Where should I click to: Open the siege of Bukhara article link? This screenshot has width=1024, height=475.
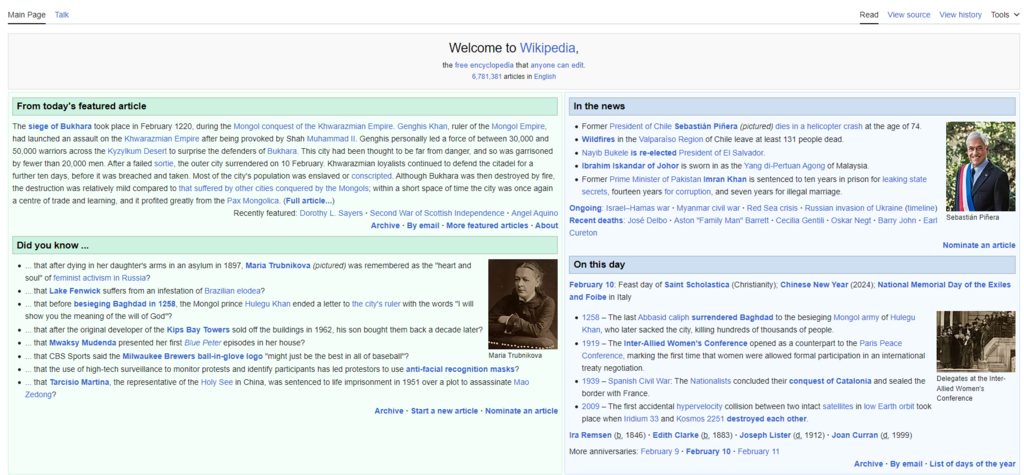(x=56, y=127)
